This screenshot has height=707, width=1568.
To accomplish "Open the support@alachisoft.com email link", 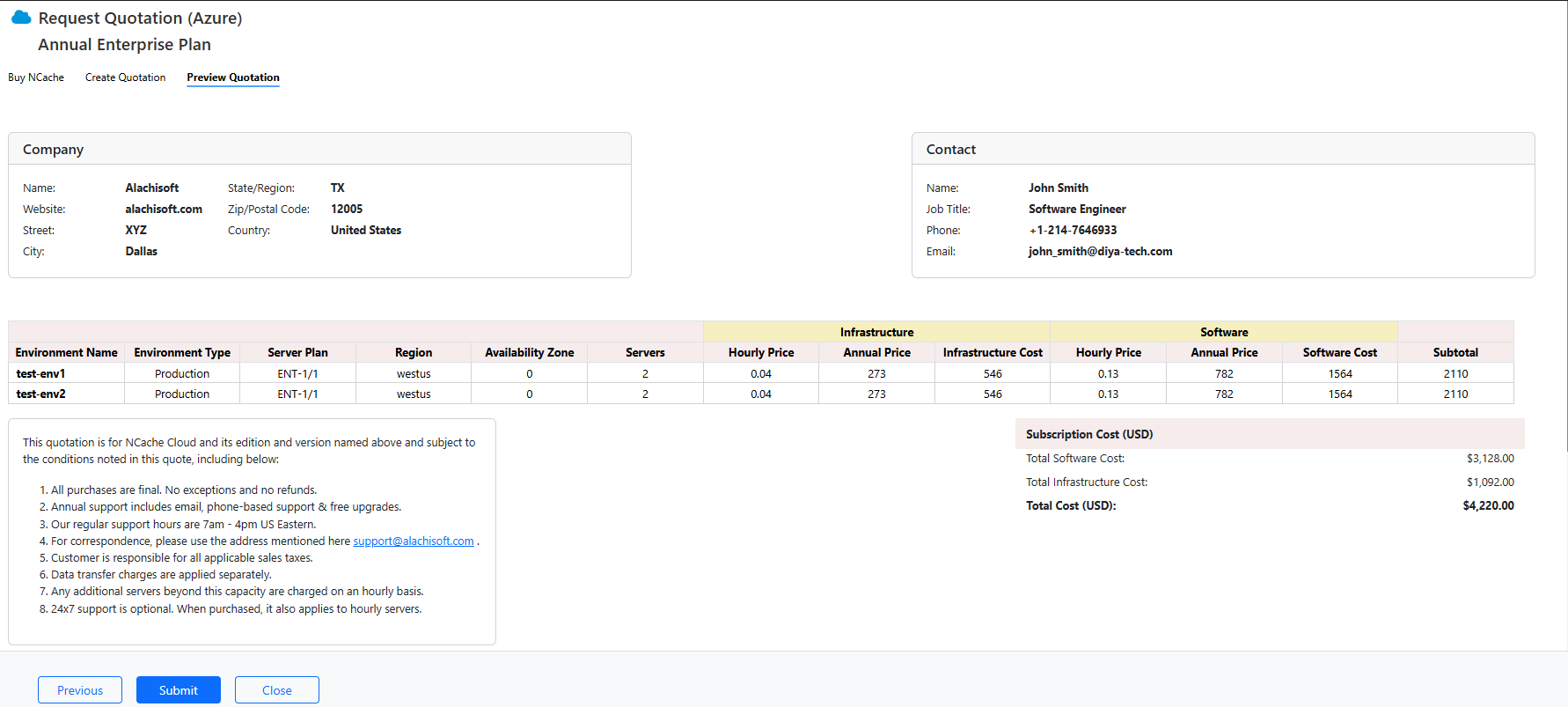I will [x=414, y=541].
